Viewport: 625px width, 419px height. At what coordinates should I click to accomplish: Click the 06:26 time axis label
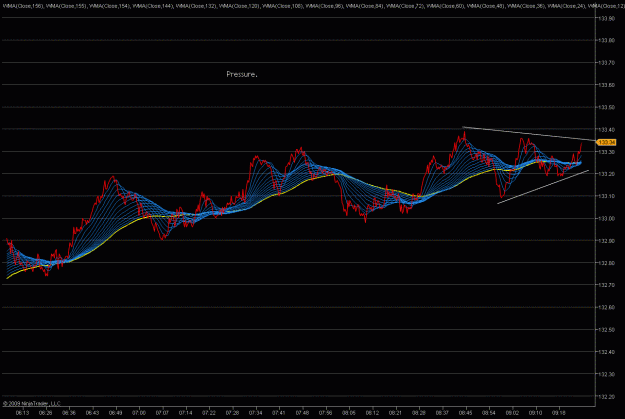(46, 413)
